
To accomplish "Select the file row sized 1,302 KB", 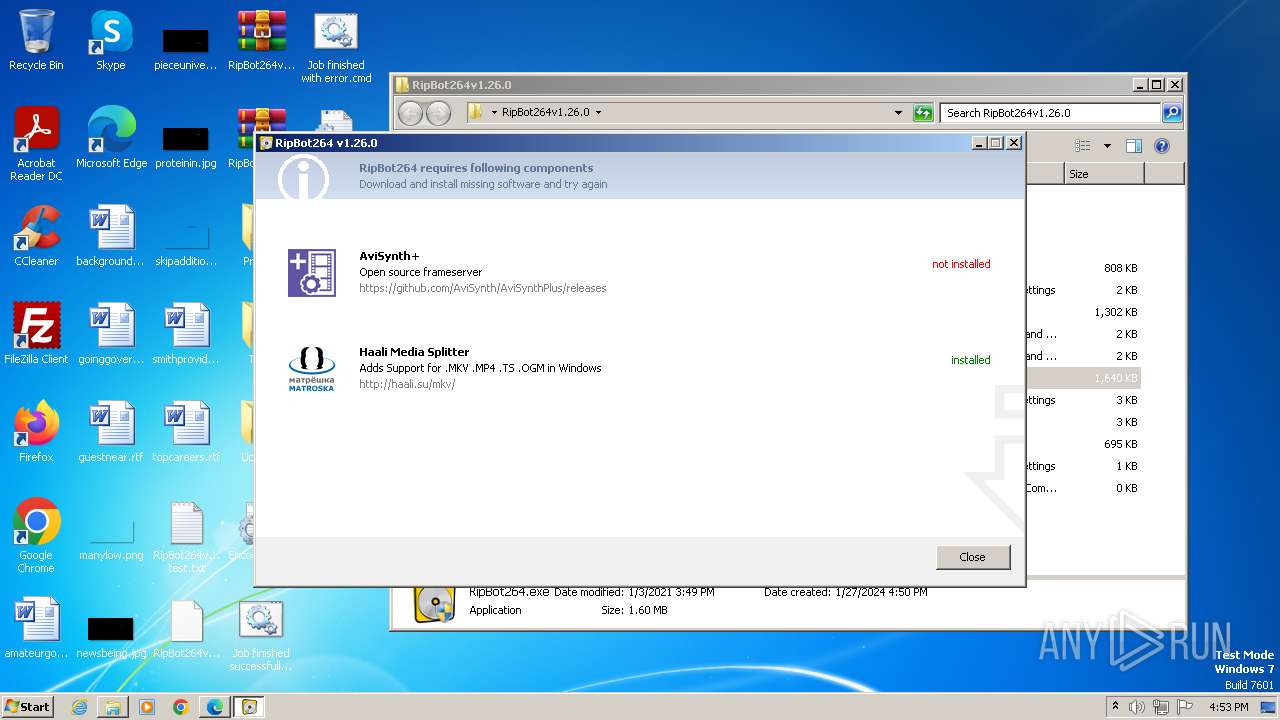I will click(1083, 312).
